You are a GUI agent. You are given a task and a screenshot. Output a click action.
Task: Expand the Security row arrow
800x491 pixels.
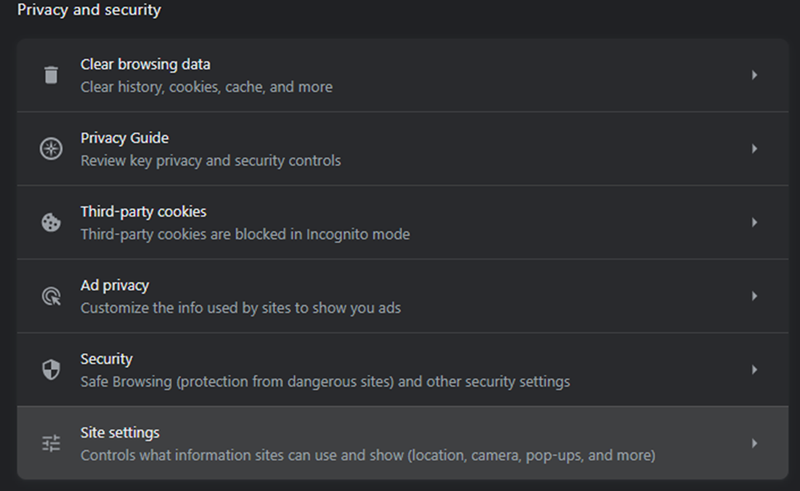point(754,370)
